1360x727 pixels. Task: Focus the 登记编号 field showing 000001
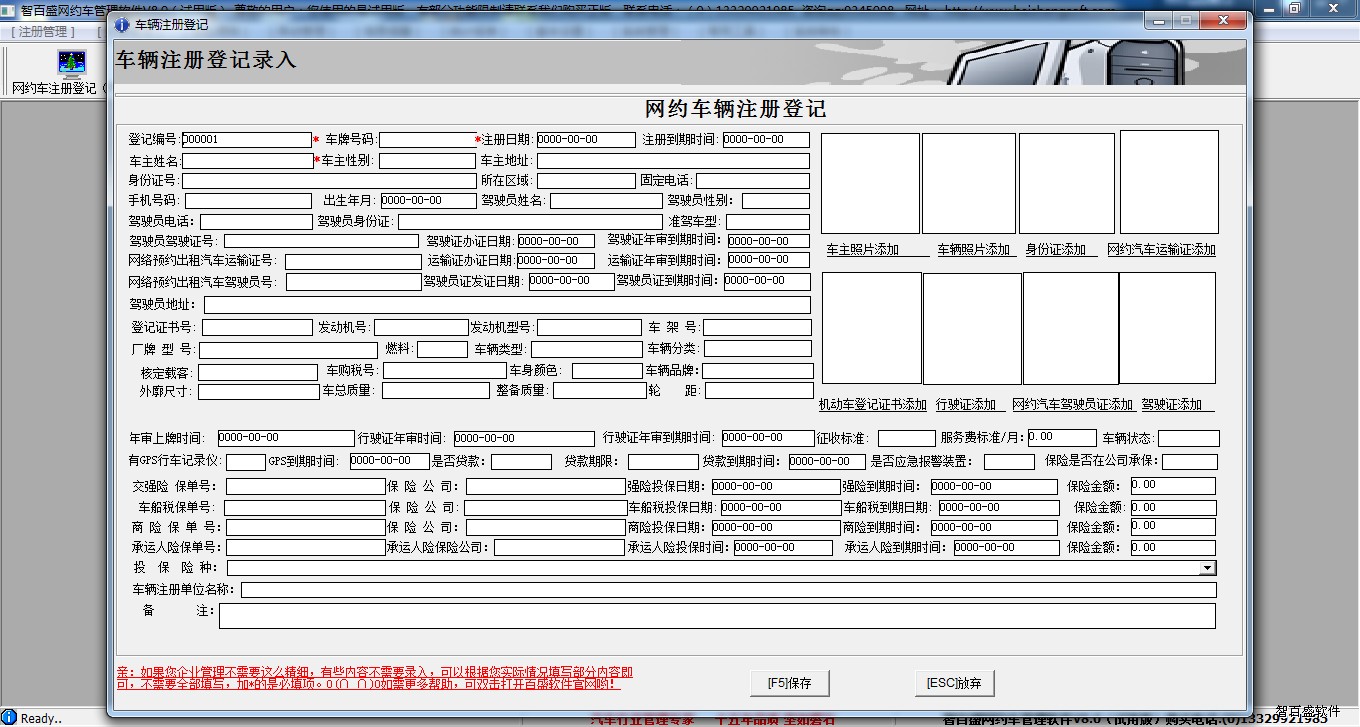(x=247, y=140)
